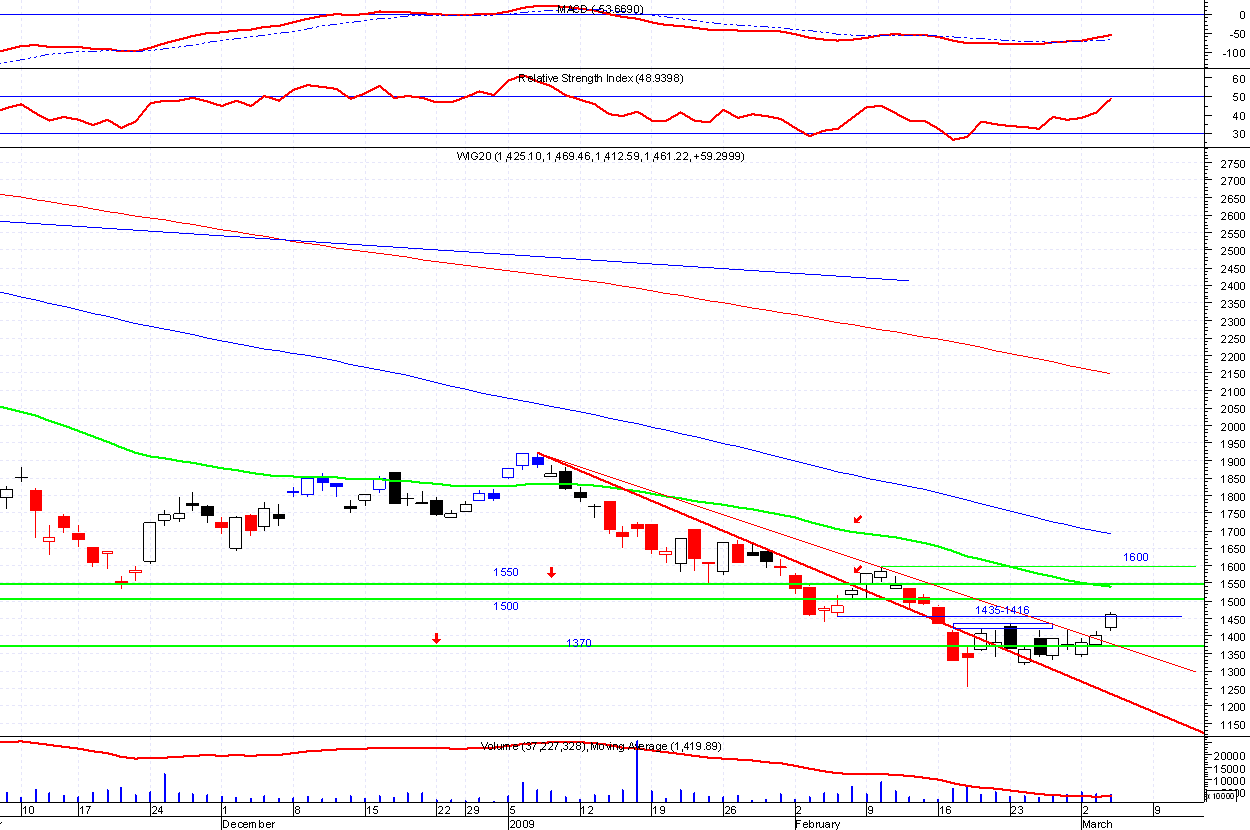Click the tallest blue volume bar in January
The width and height of the screenshot is (1250, 830).
point(636,772)
